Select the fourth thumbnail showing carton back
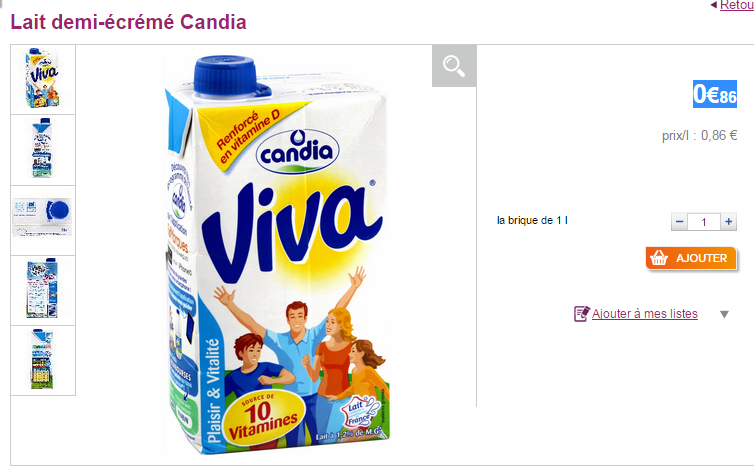The height and width of the screenshot is (473, 754). (43, 290)
